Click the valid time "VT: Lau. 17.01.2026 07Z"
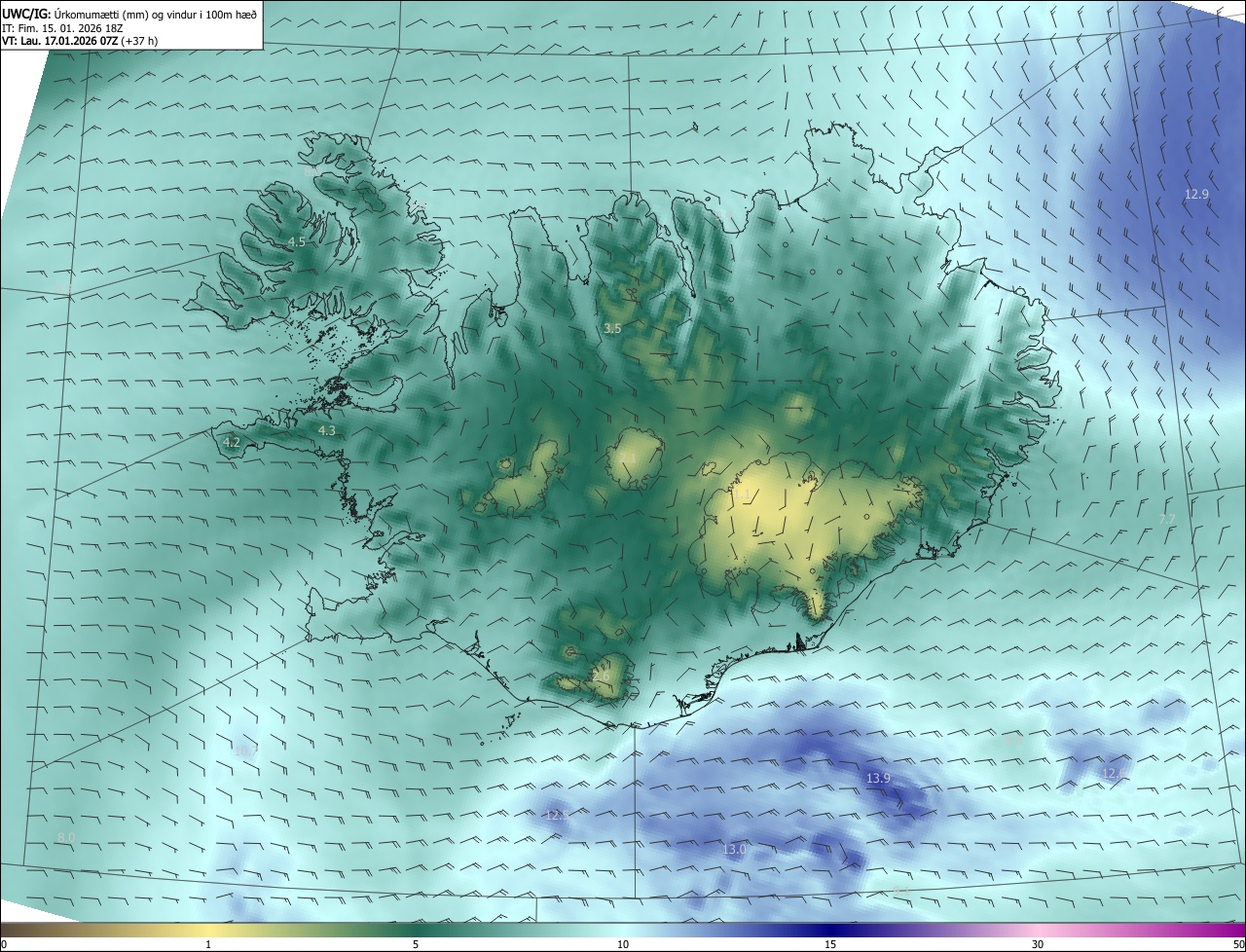 click(x=60, y=40)
